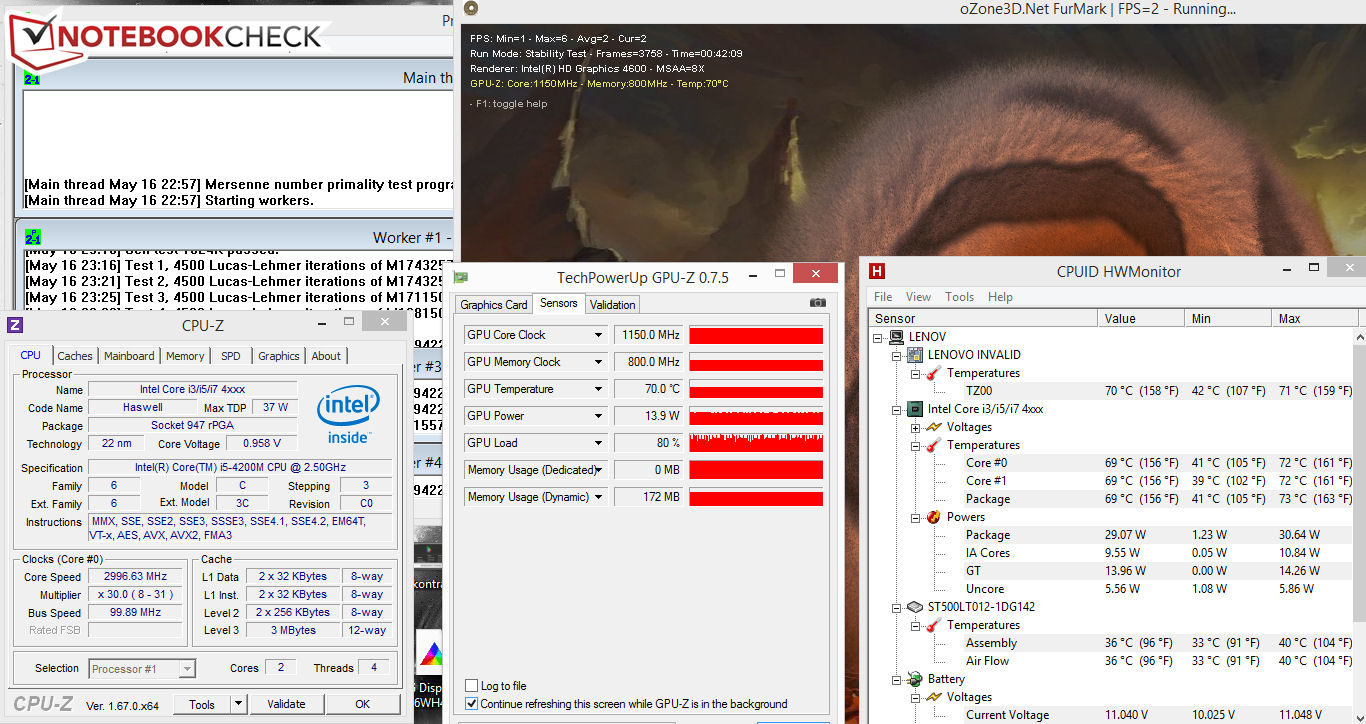Open the Memory Usage (Dedicated) dropdown
The height and width of the screenshot is (724, 1366).
point(599,470)
